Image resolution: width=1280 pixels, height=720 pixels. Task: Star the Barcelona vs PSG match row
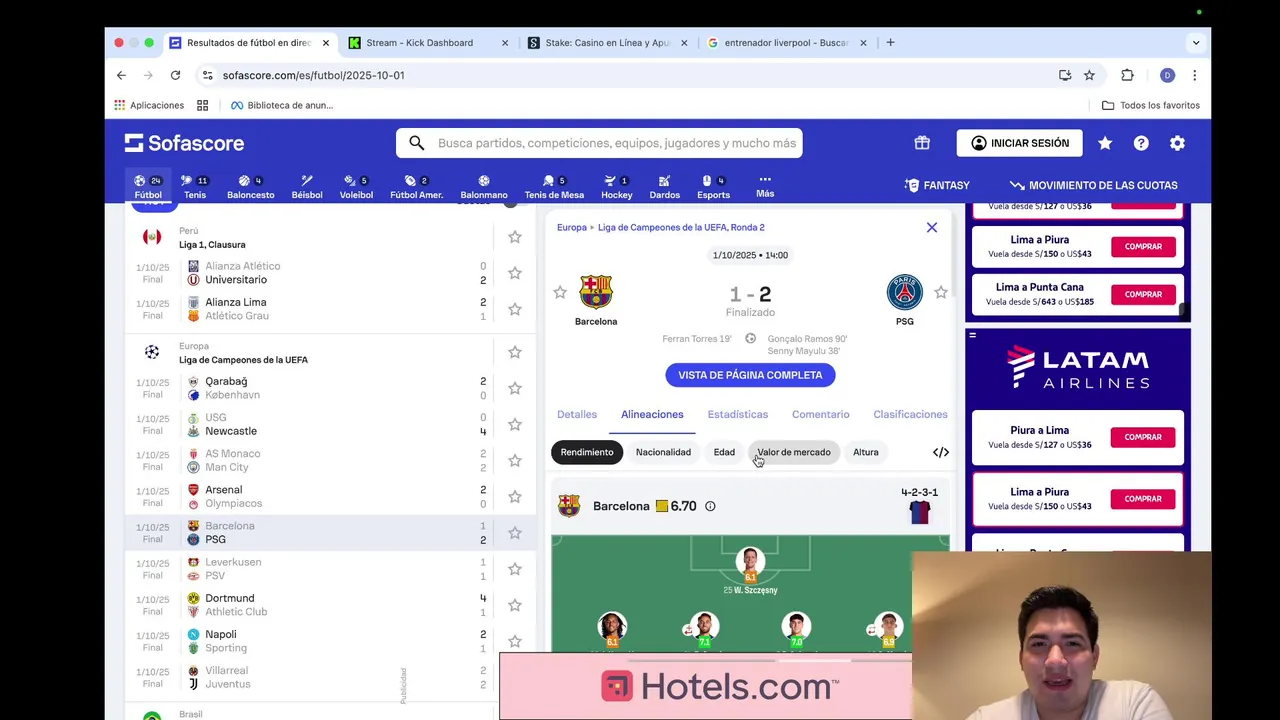(515, 533)
